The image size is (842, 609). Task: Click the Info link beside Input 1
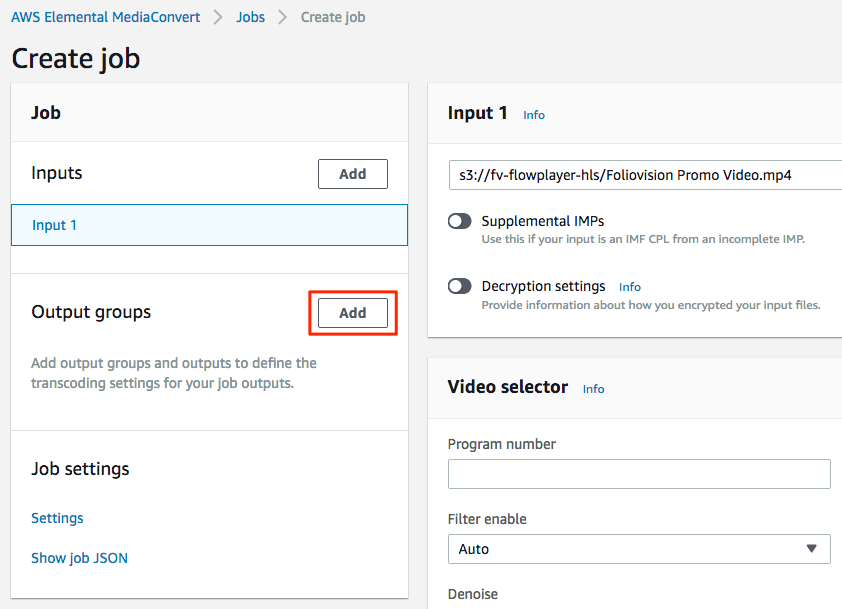[534, 115]
